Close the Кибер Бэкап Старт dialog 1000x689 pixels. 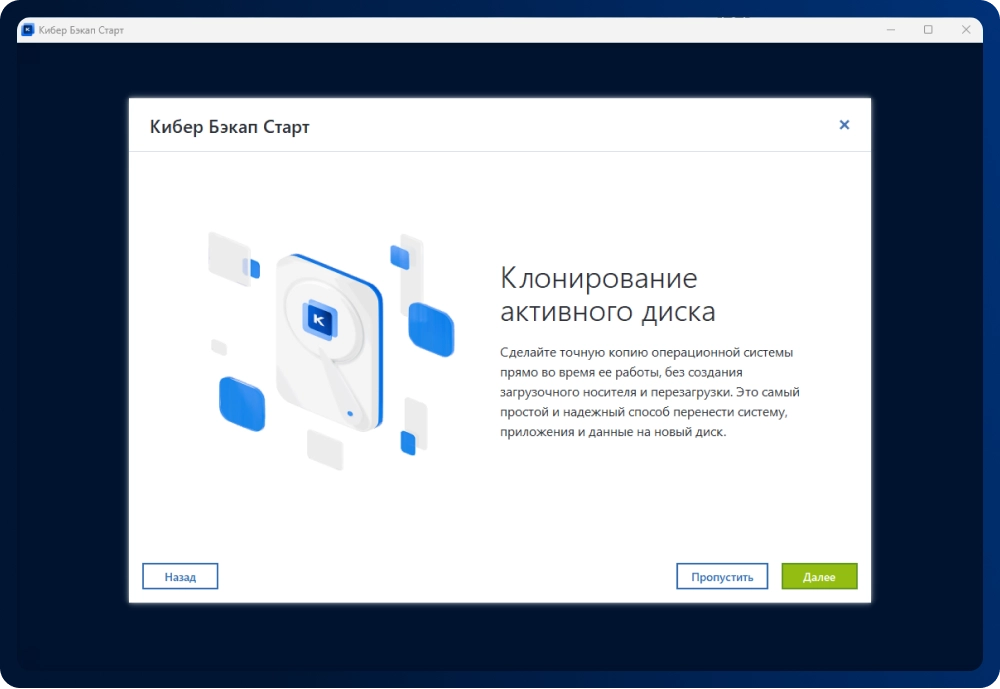(844, 125)
